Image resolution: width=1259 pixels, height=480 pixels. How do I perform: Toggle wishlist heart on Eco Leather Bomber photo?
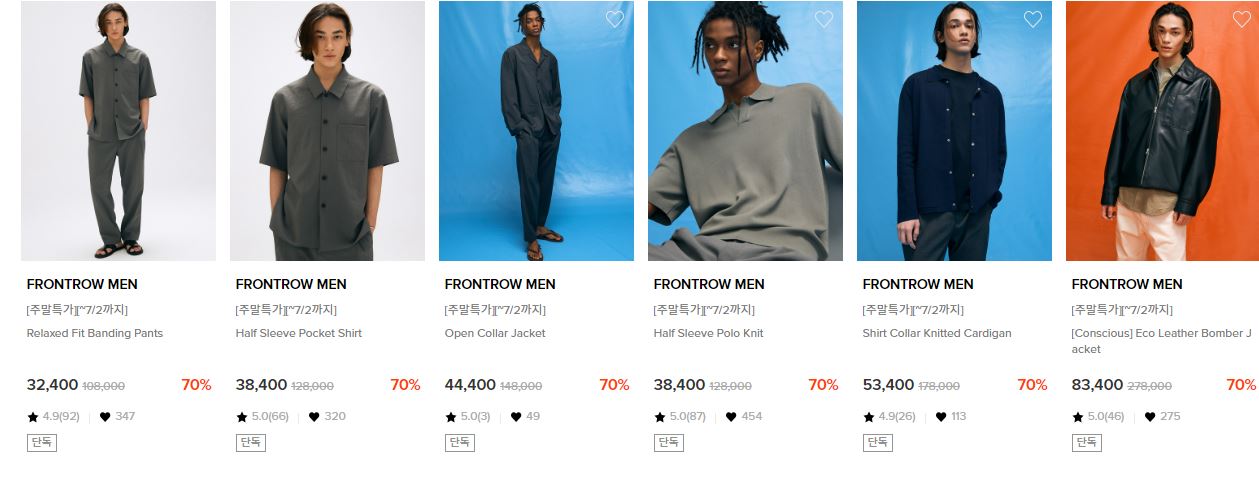point(1242,19)
